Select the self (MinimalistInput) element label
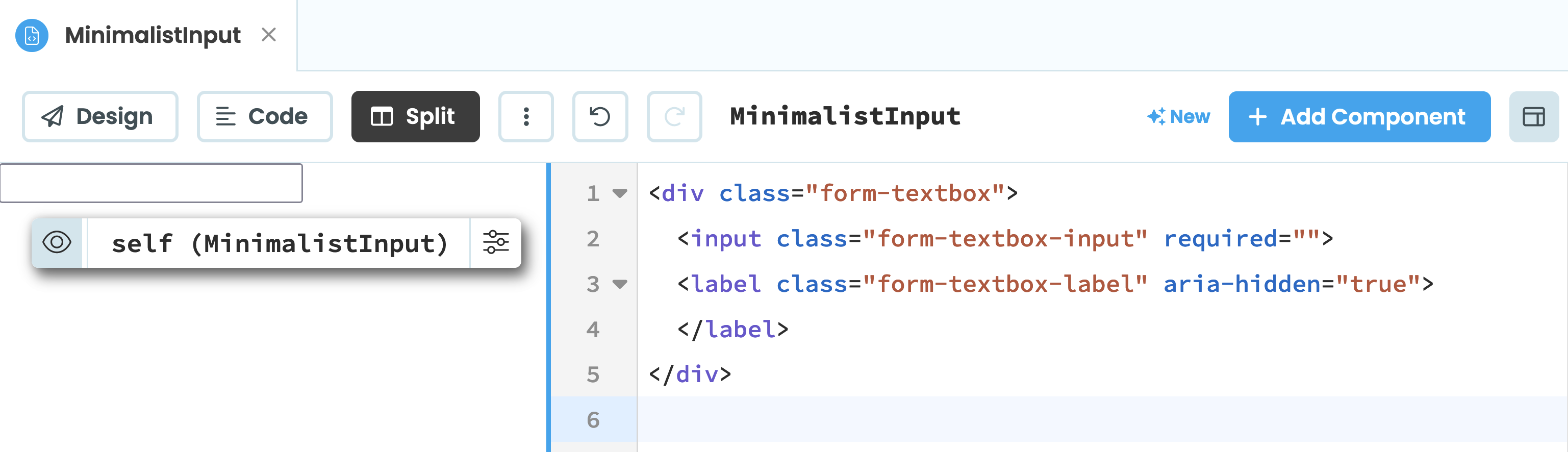Viewport: 1568px width, 452px height. (280, 243)
